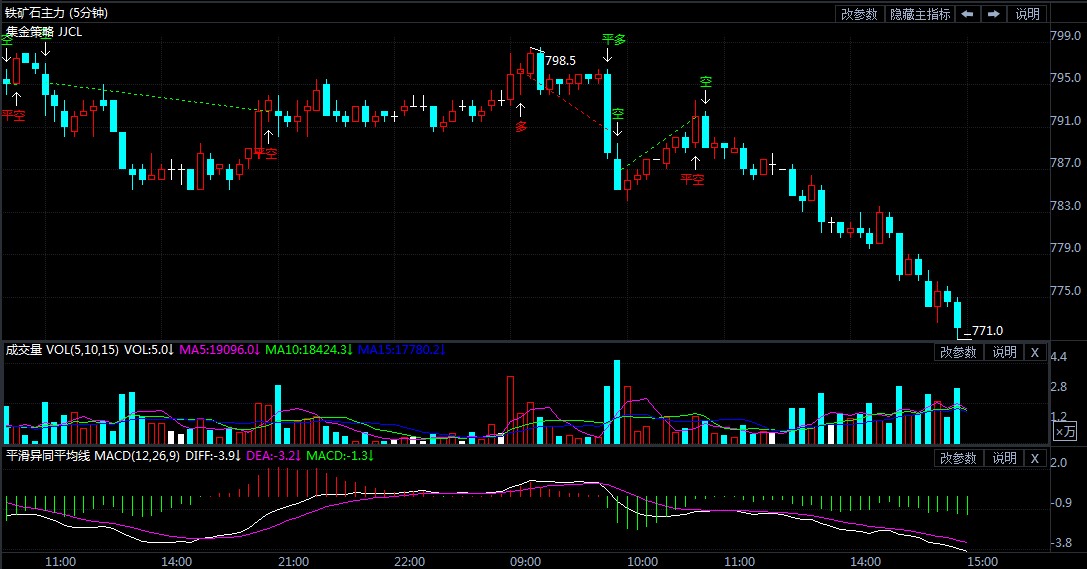Image resolution: width=1087 pixels, height=569 pixels.
Task: Click the 15:00 time axis label
Action: [x=982, y=561]
